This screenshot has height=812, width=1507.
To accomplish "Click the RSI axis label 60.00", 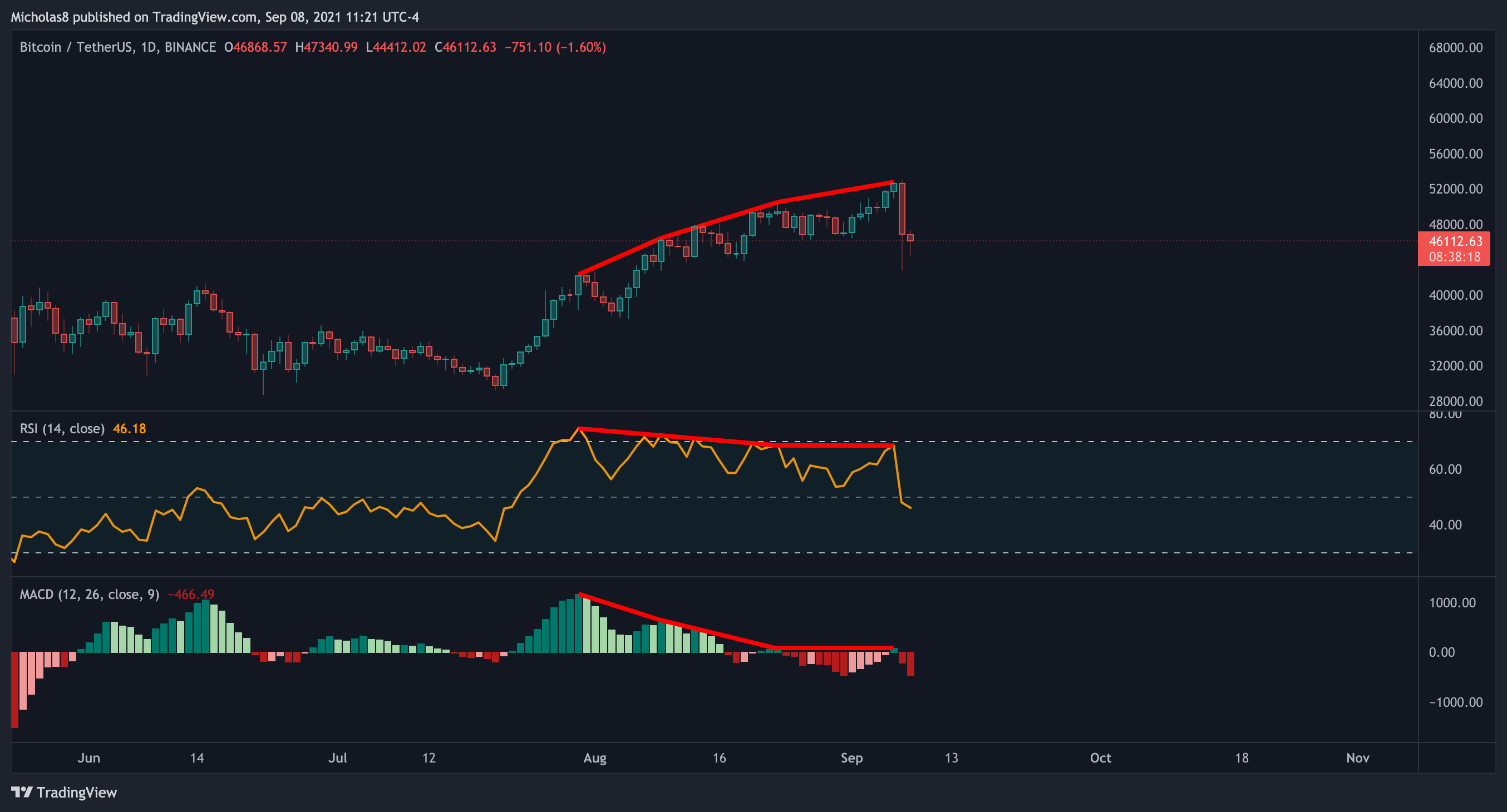I will tap(1445, 469).
